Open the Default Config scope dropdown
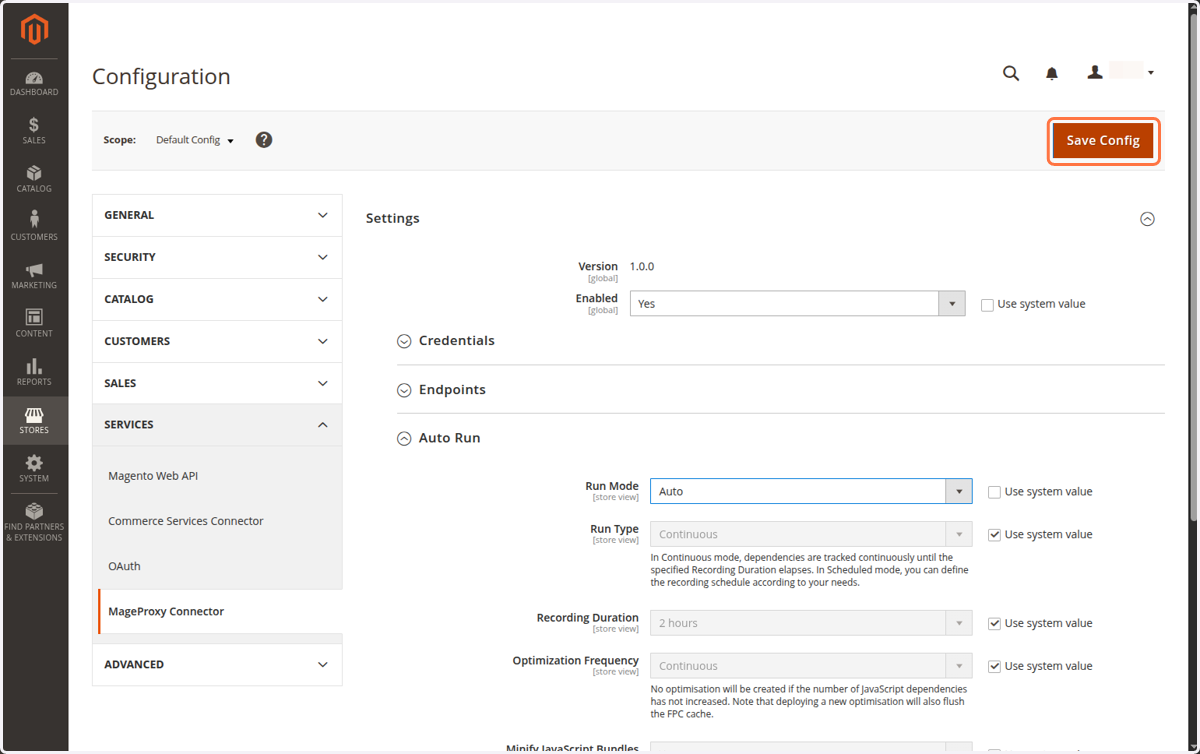The width and height of the screenshot is (1200, 754). (x=195, y=140)
